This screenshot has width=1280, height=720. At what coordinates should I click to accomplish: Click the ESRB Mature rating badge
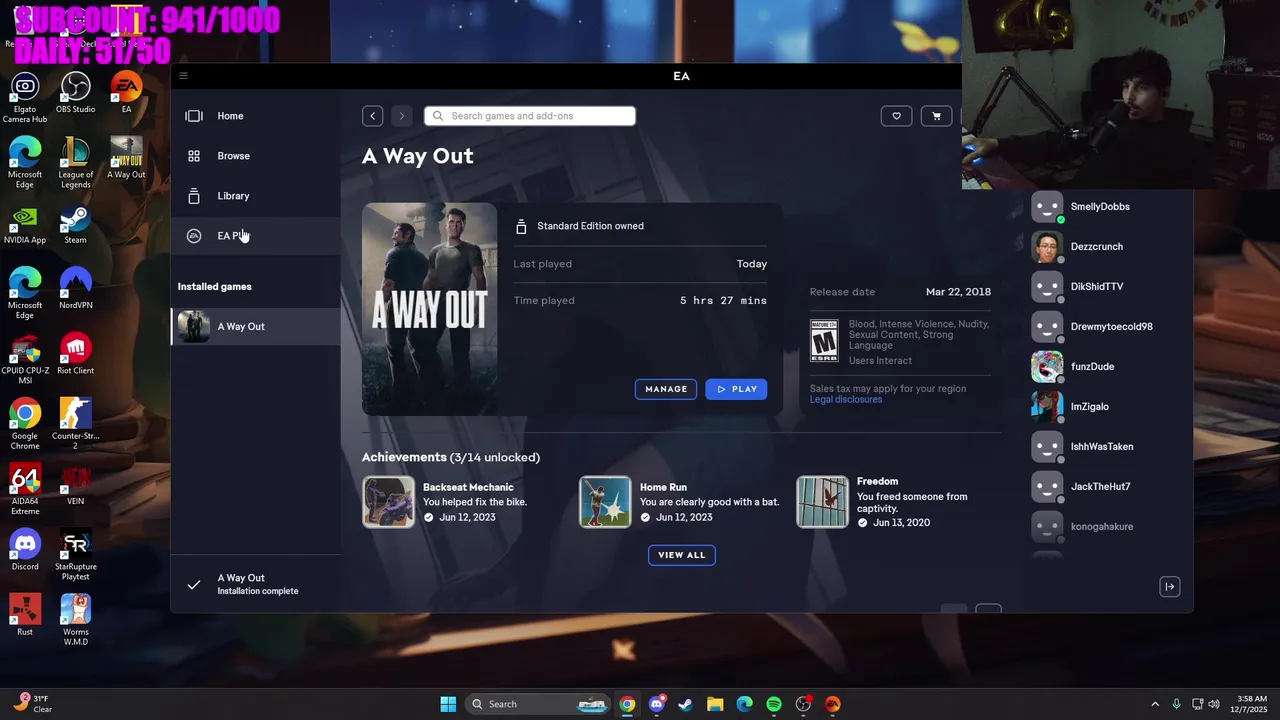point(824,341)
